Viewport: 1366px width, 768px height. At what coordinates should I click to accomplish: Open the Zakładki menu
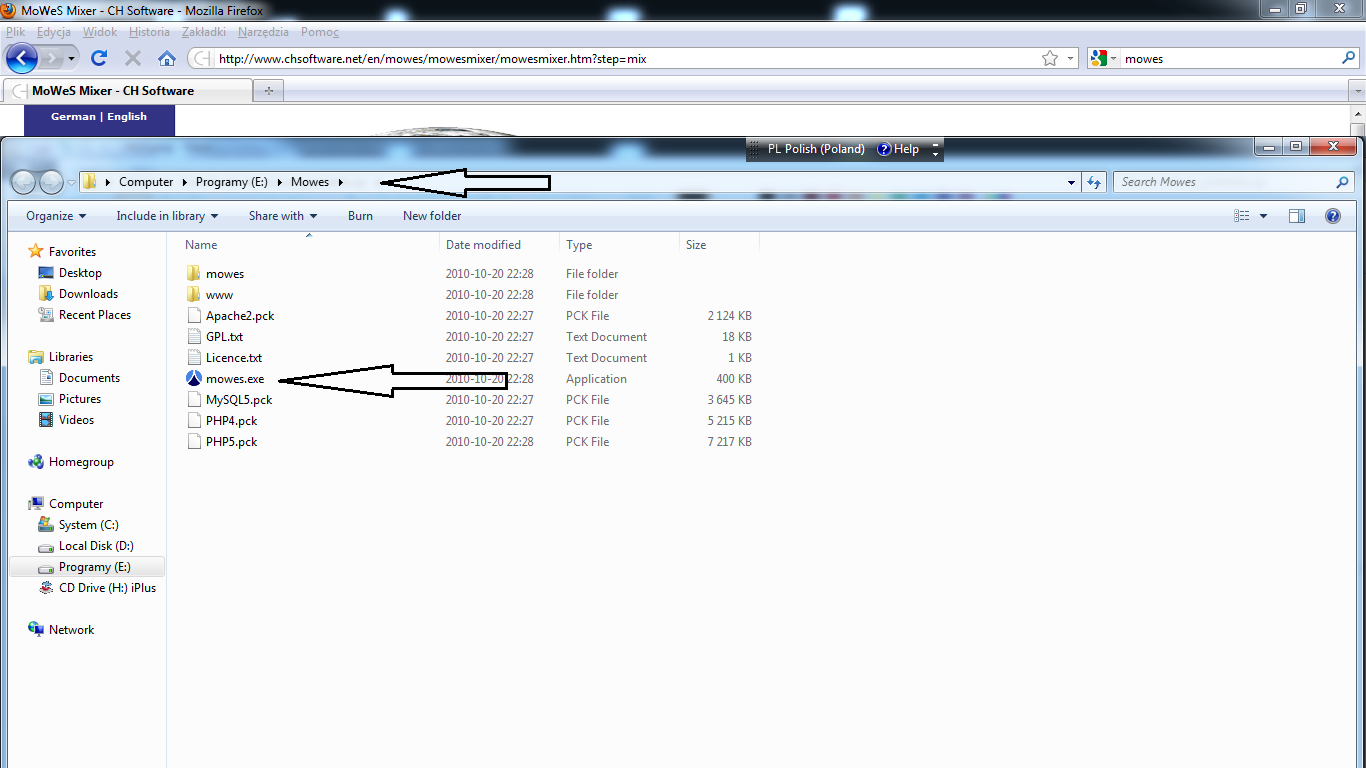(x=204, y=32)
